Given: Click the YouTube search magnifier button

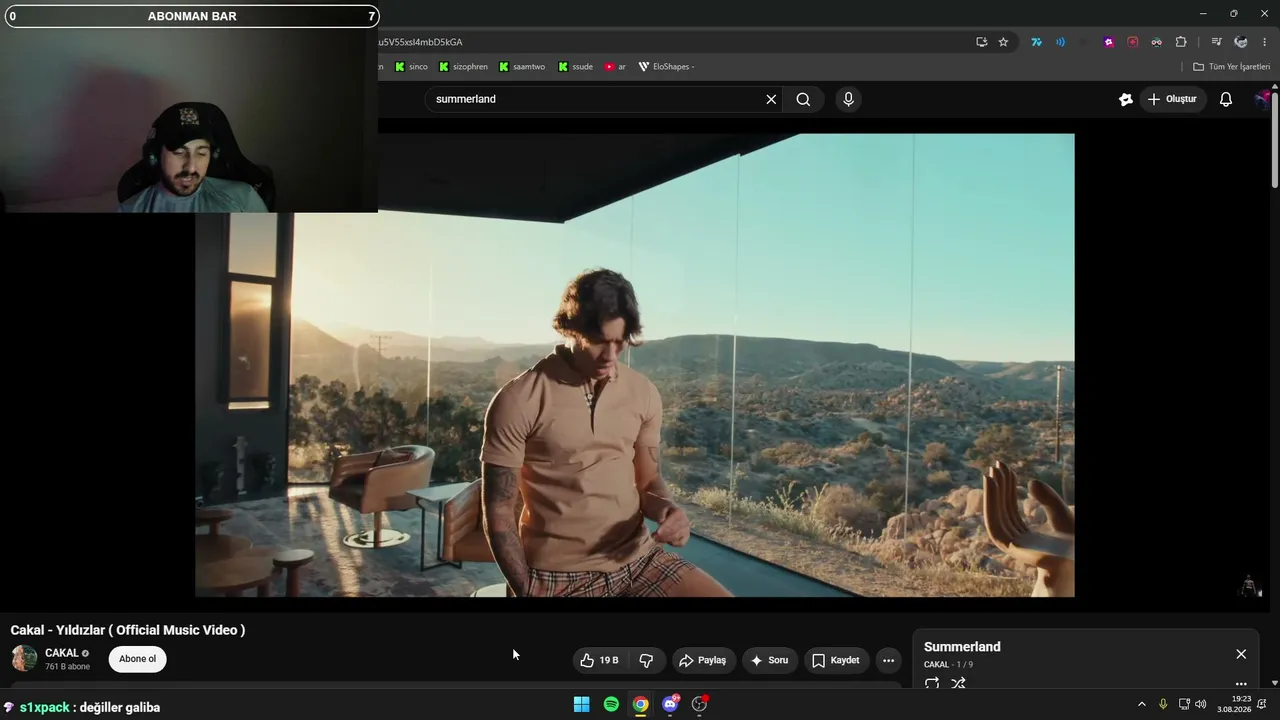Looking at the screenshot, I should [803, 99].
